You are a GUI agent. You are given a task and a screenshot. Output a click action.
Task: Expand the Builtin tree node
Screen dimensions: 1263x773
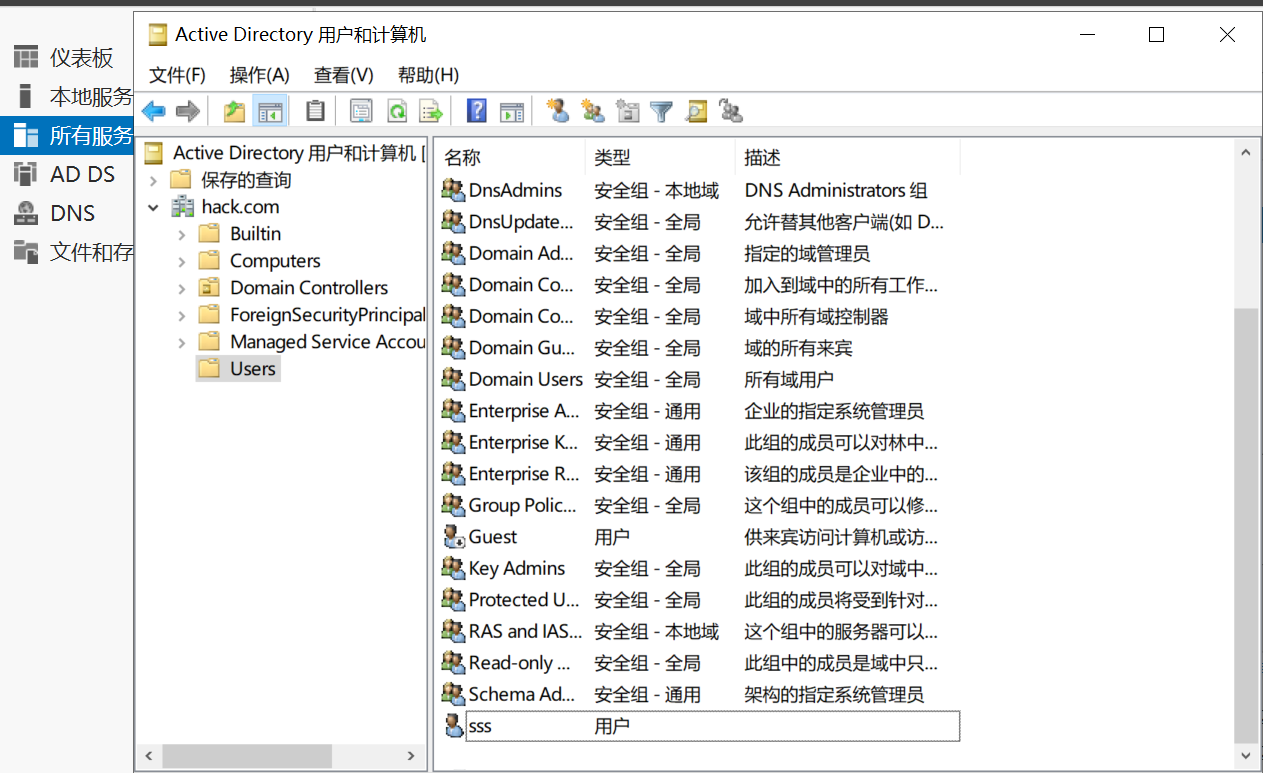click(182, 234)
